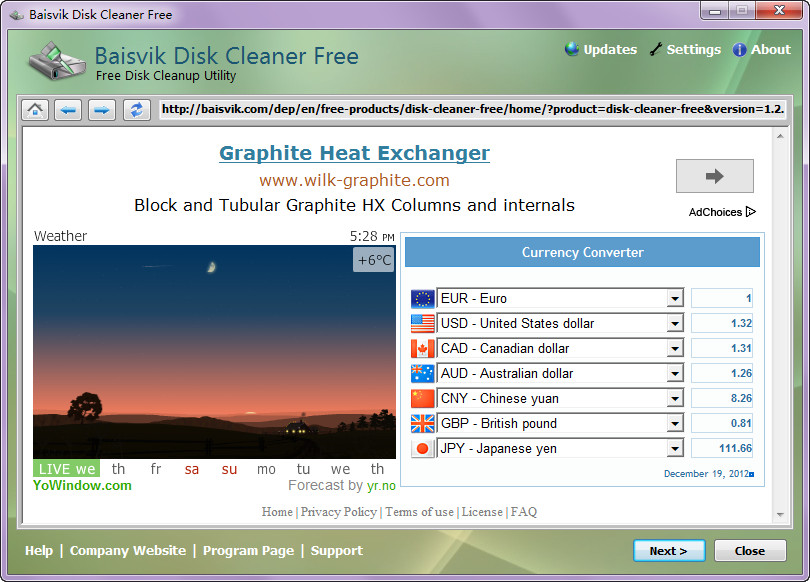The width and height of the screenshot is (810, 582).
Task: Select the 'sa' forecast day
Action: click(x=192, y=469)
